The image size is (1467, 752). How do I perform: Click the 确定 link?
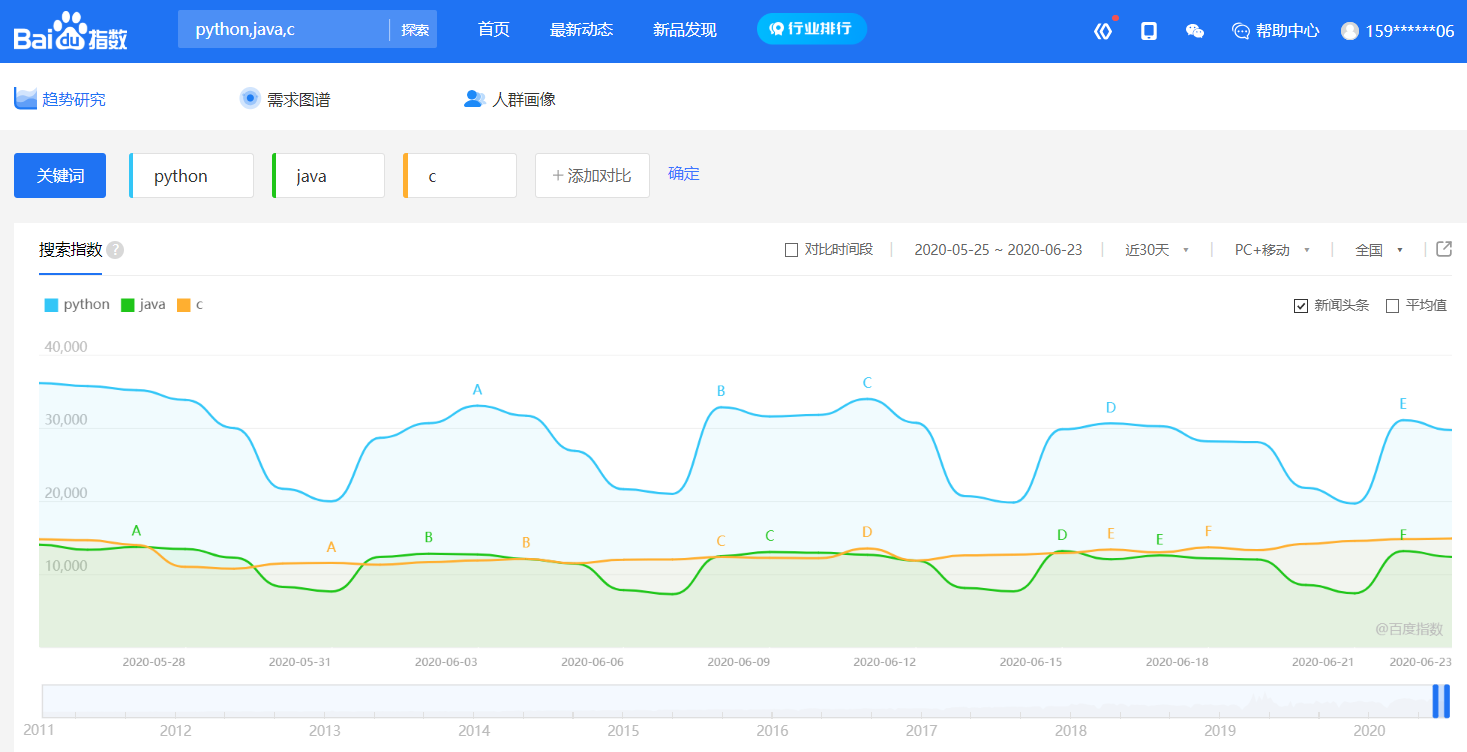pyautogui.click(x=684, y=174)
